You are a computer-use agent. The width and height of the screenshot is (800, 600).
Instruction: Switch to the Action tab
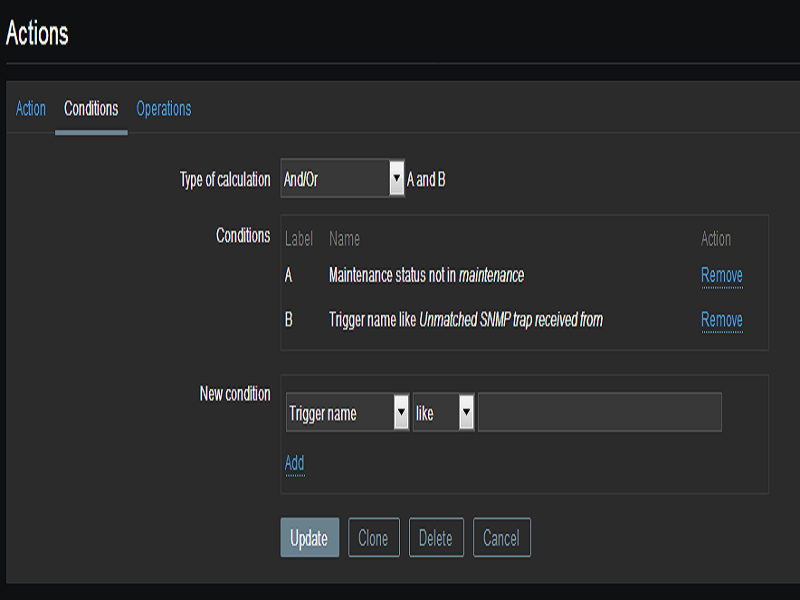point(31,109)
